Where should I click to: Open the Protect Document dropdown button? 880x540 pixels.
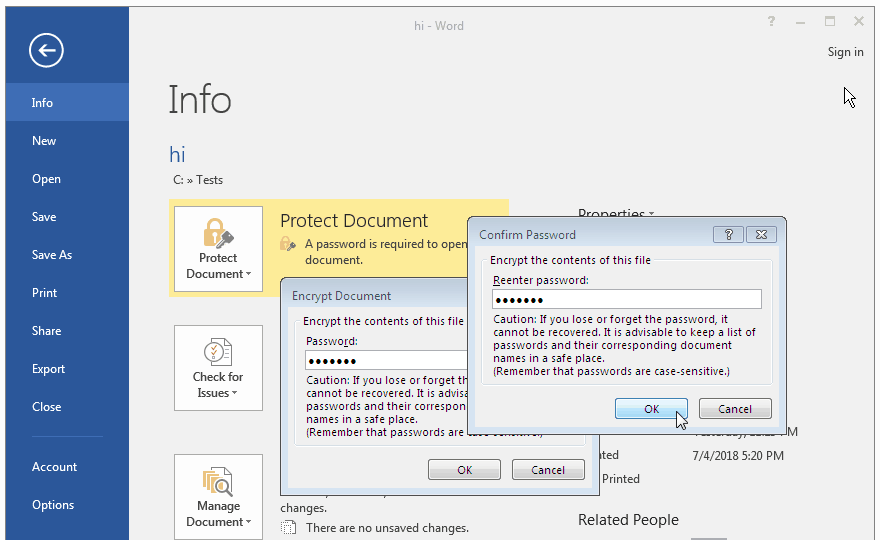(x=218, y=251)
